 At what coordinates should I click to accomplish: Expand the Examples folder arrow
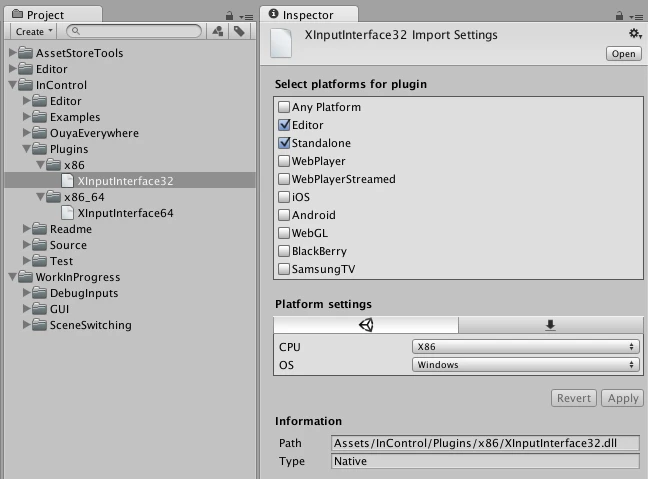click(x=27, y=117)
